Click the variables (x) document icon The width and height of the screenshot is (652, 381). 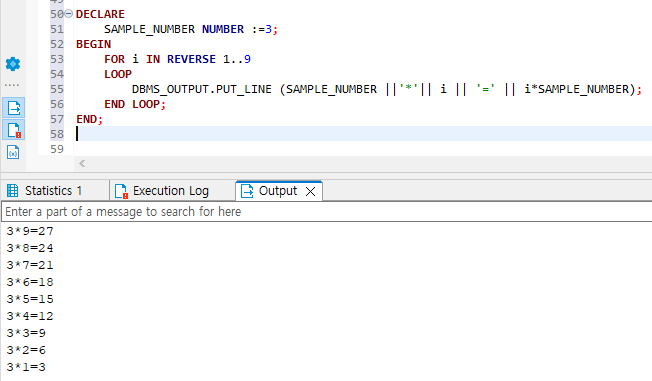13,152
